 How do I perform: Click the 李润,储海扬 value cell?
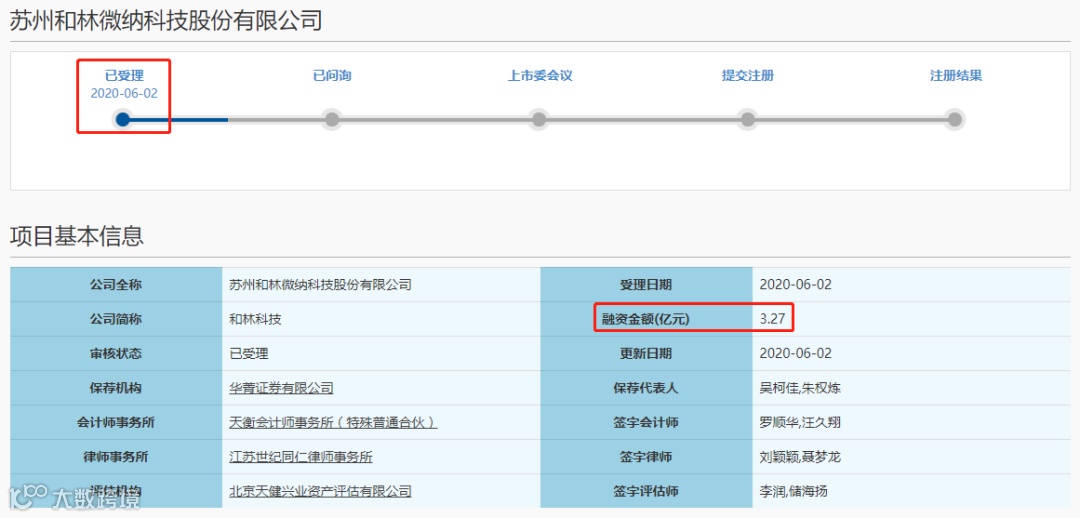(x=912, y=491)
